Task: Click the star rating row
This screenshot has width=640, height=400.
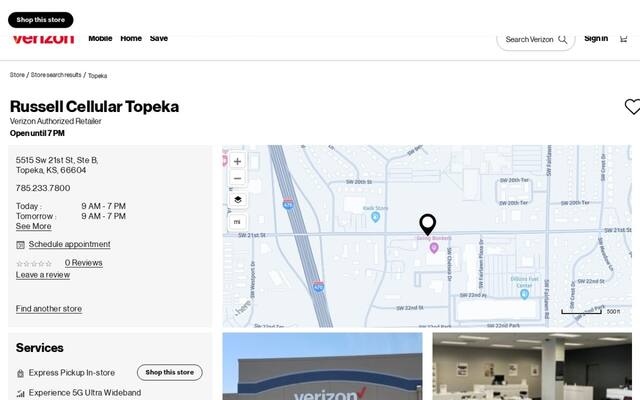Action: (x=34, y=264)
